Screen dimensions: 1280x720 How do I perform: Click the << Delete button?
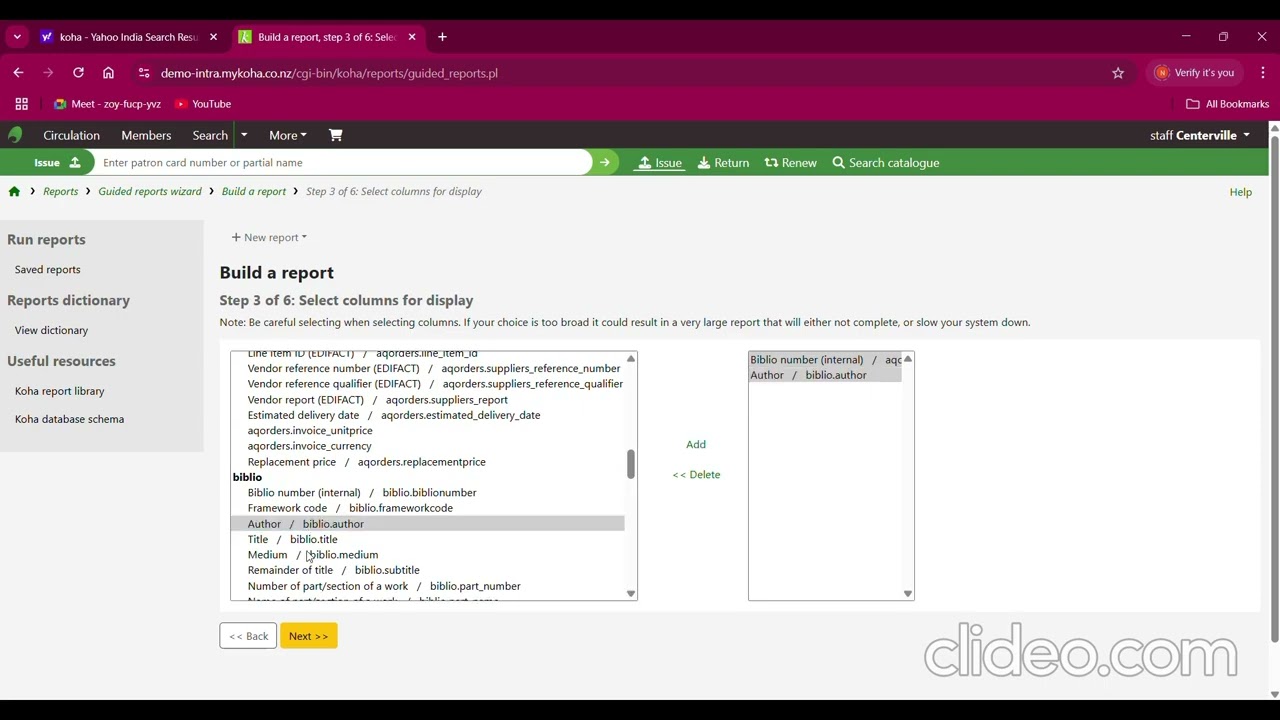point(696,475)
